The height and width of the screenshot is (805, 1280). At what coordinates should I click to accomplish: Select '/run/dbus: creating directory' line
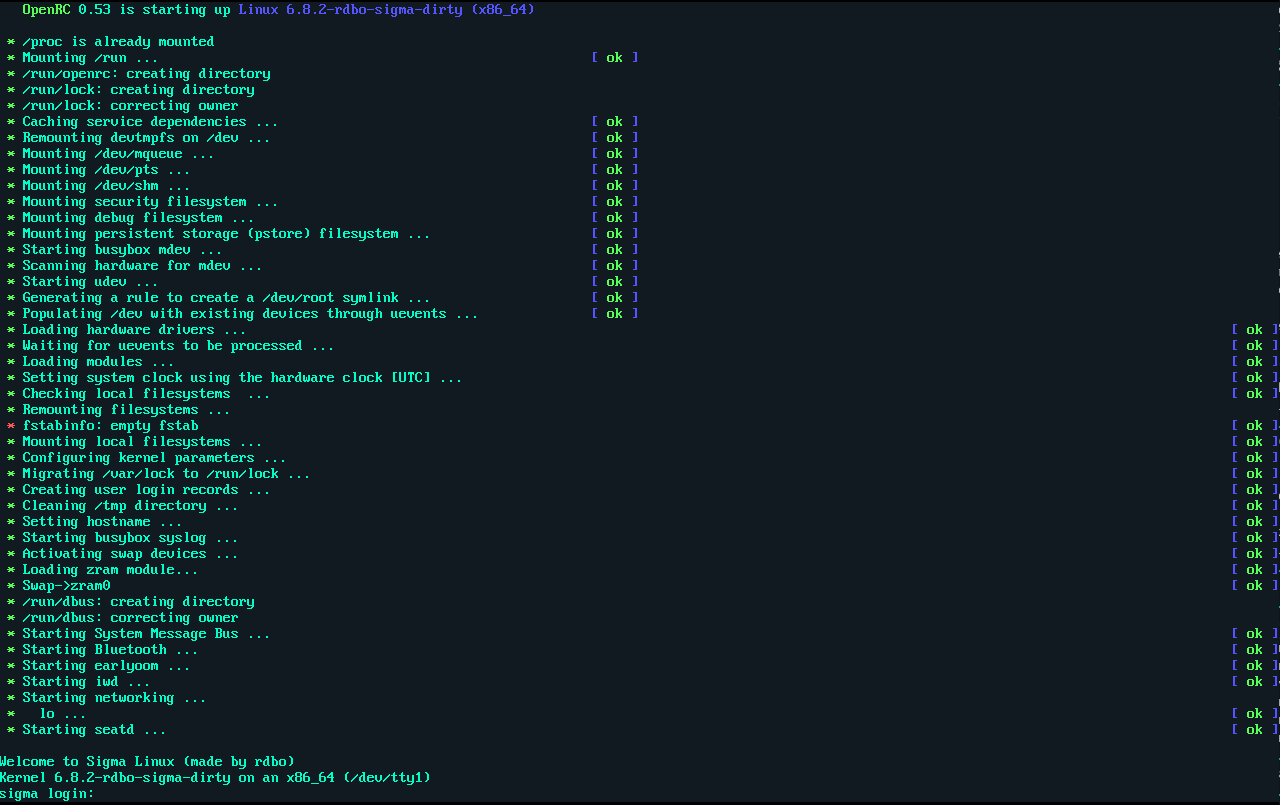click(138, 602)
